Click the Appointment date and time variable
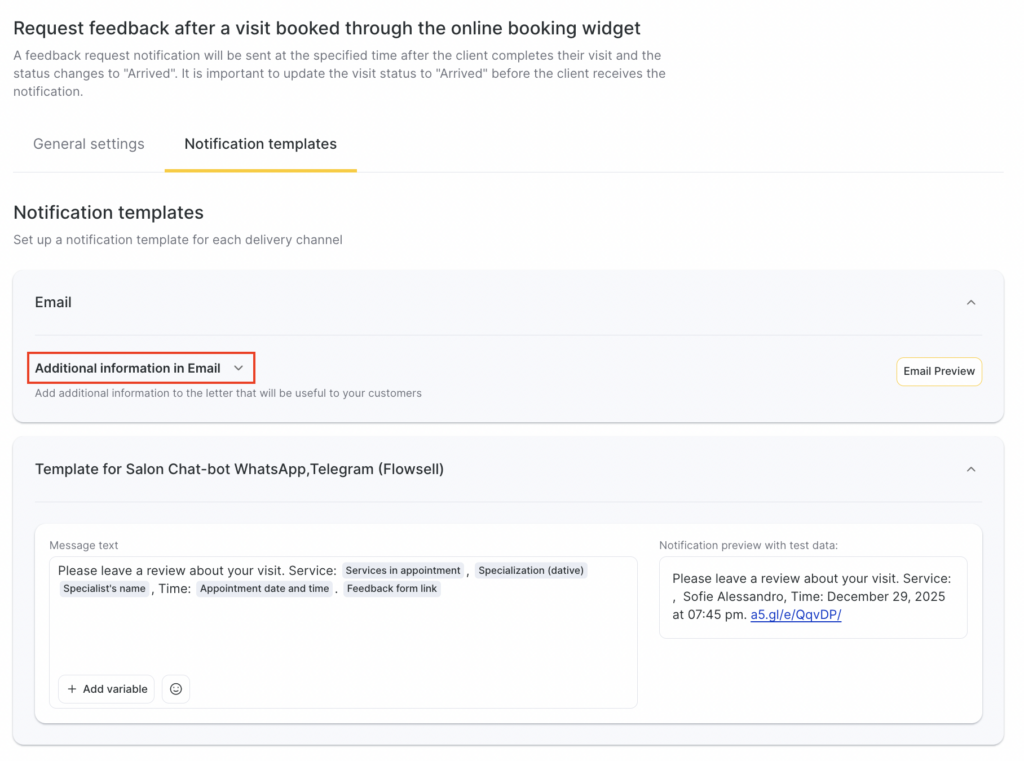1024x761 pixels. point(264,589)
